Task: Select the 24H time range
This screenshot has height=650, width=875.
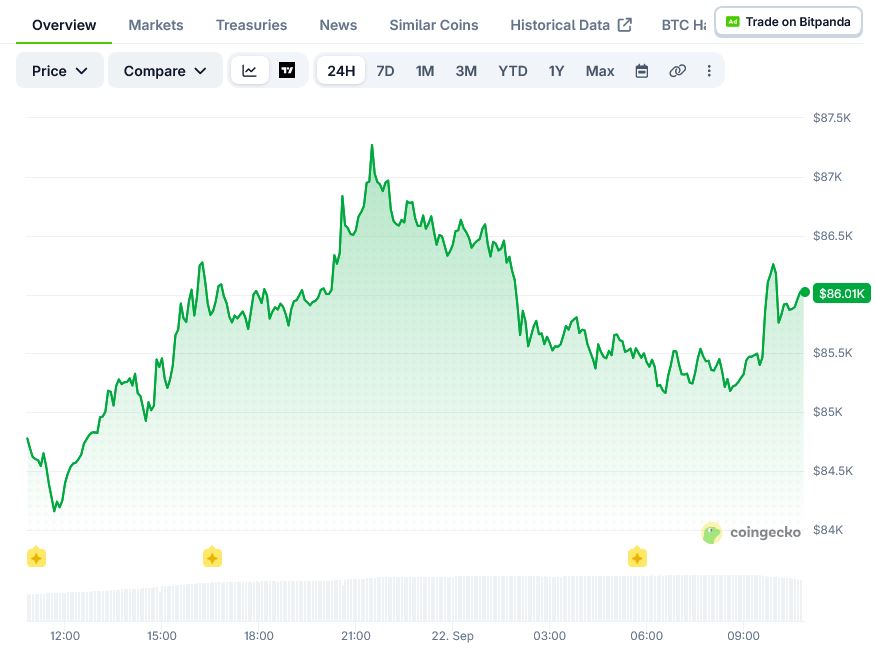Action: click(x=341, y=71)
